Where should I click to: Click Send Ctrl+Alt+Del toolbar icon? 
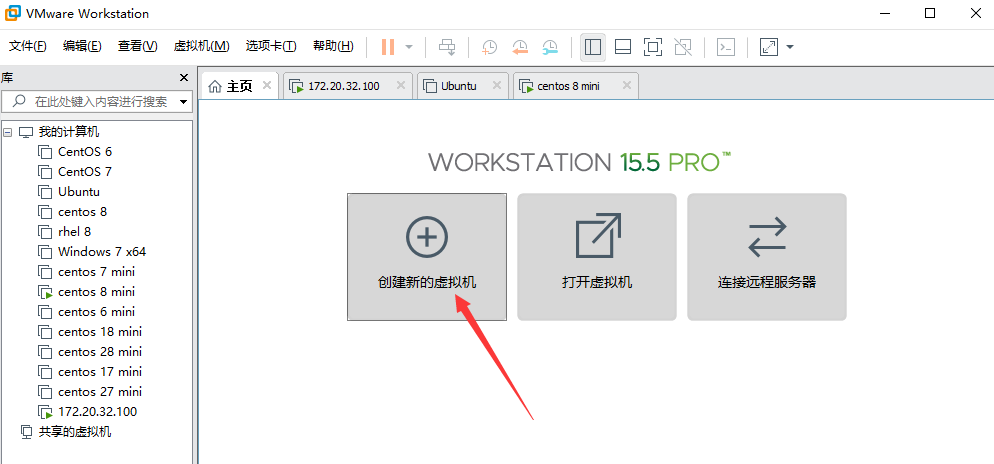click(x=448, y=47)
